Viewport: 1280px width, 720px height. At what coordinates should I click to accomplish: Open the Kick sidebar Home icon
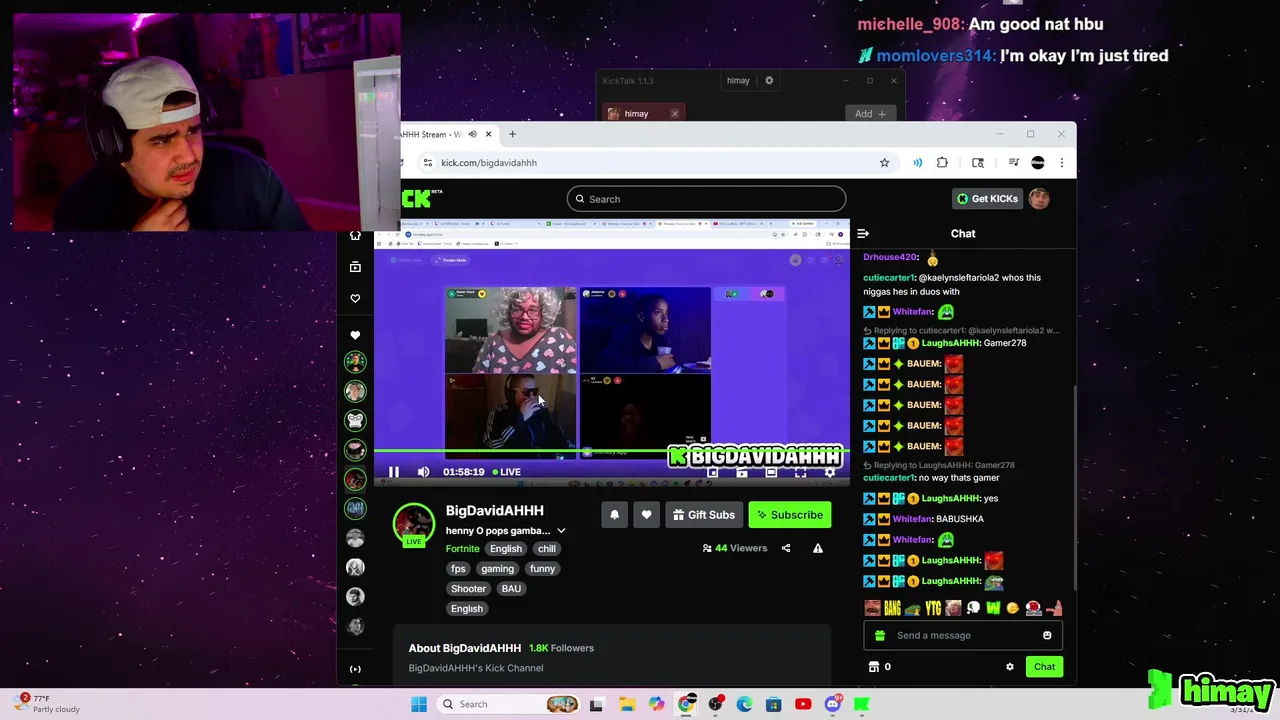click(355, 236)
